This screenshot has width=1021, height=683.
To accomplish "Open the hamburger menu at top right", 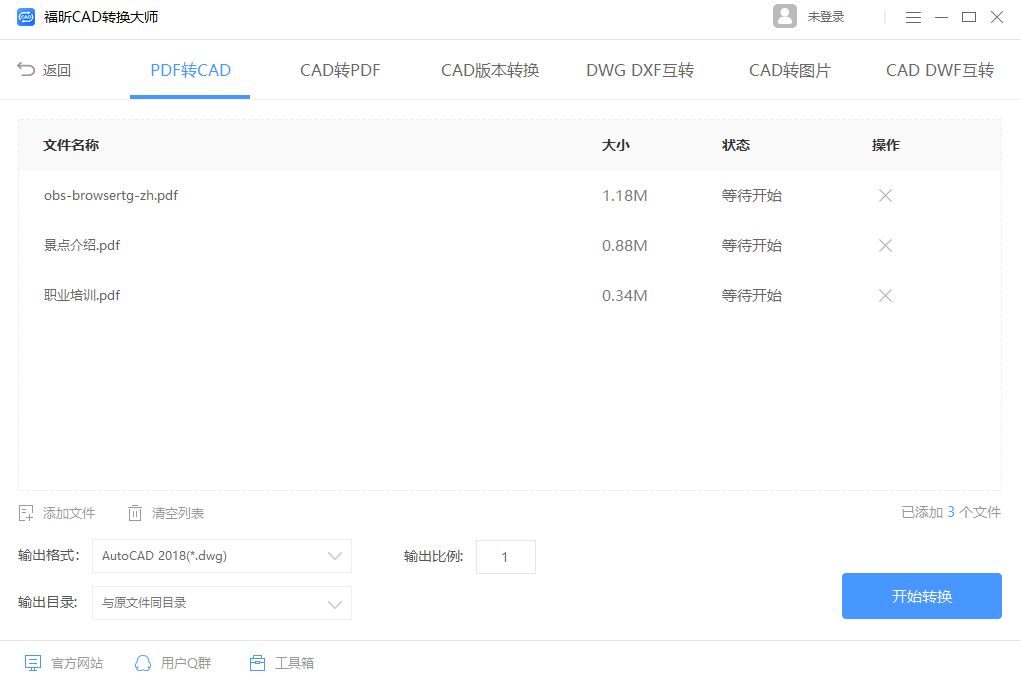I will tap(913, 17).
